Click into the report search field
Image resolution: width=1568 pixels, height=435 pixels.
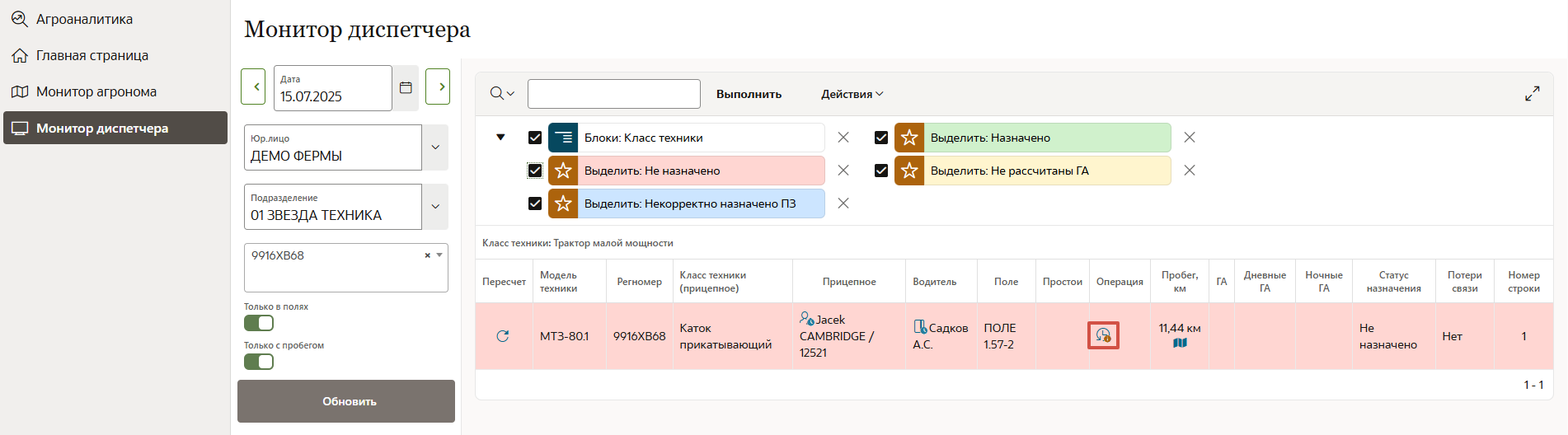pos(613,94)
